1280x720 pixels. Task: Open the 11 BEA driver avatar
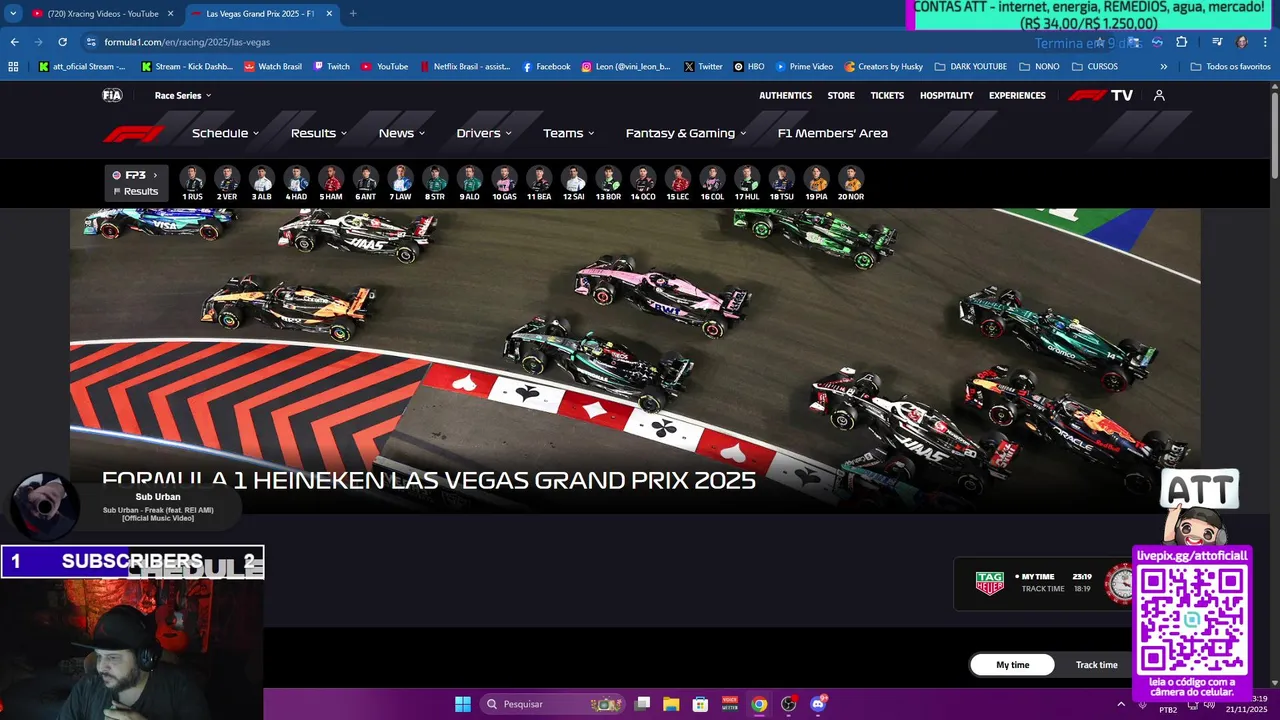[x=539, y=183]
